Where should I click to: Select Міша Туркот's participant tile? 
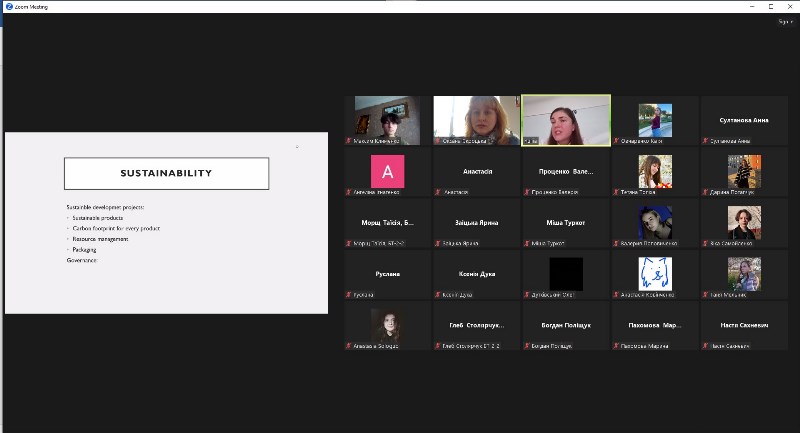point(566,222)
